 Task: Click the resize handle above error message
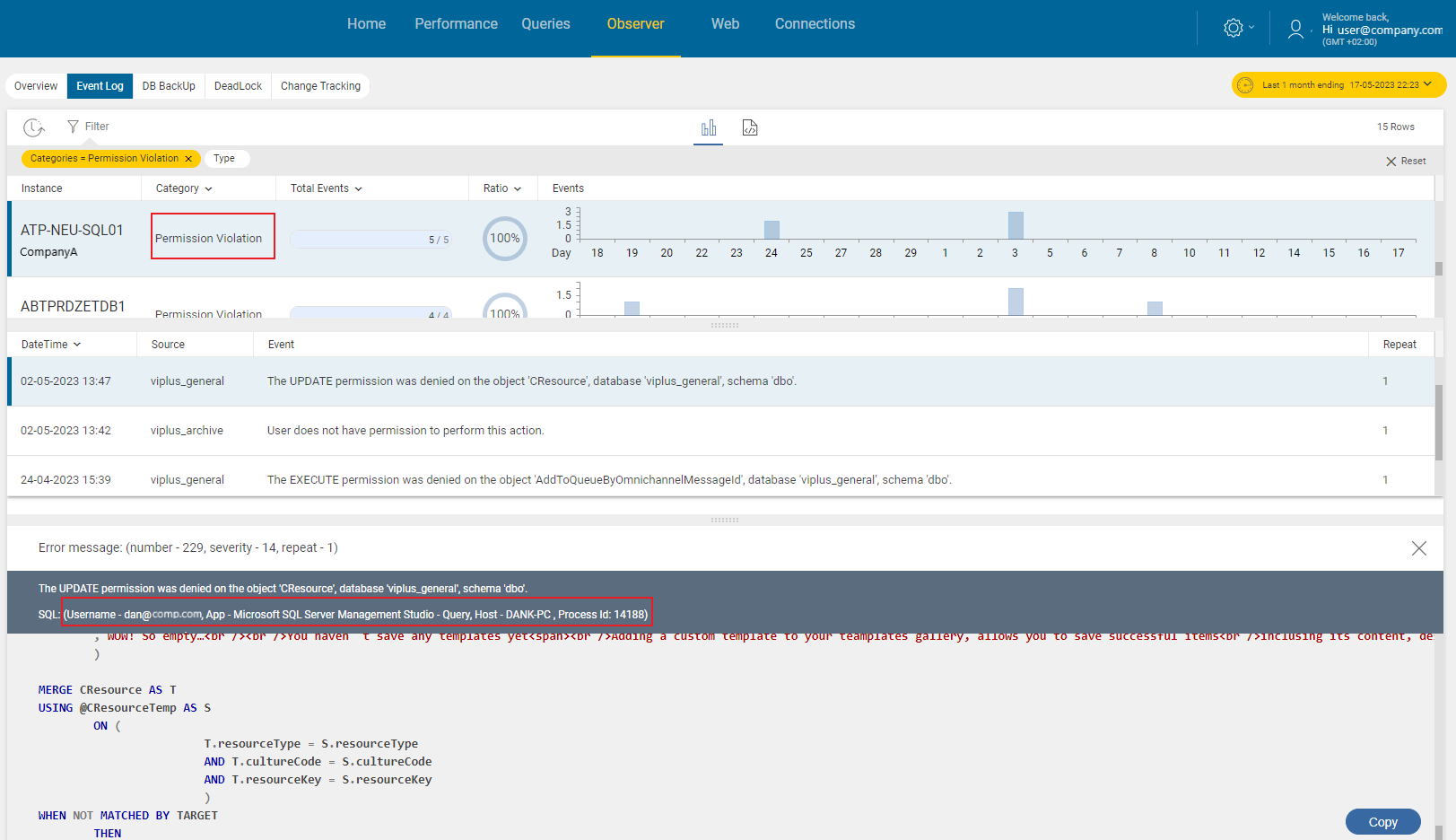click(725, 520)
